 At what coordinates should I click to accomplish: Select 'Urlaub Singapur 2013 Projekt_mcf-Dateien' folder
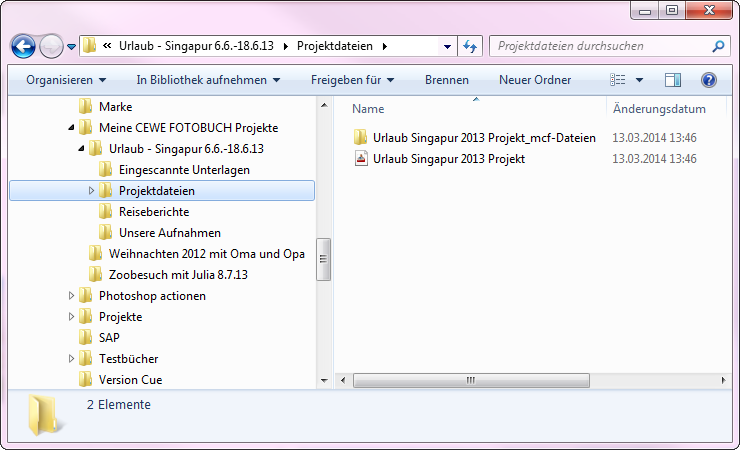484,138
